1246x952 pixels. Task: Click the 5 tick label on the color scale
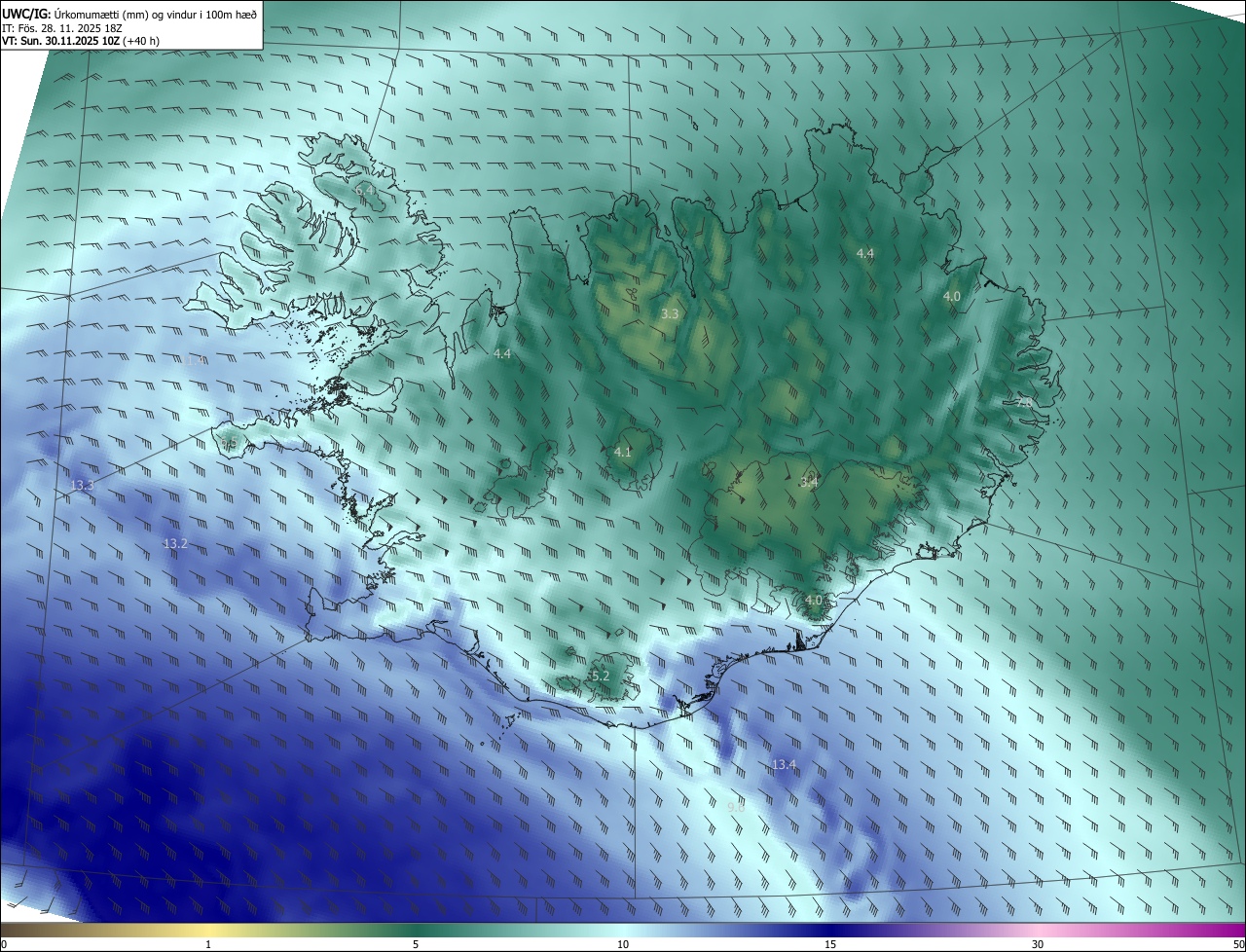click(416, 944)
